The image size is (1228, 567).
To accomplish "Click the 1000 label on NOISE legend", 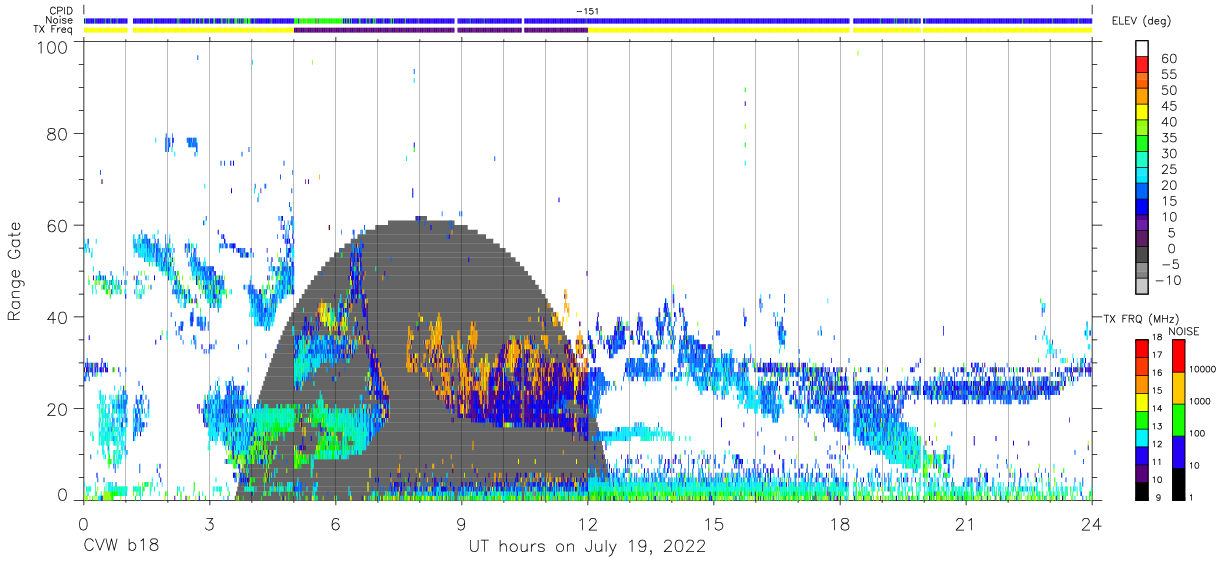I will coord(1201,401).
